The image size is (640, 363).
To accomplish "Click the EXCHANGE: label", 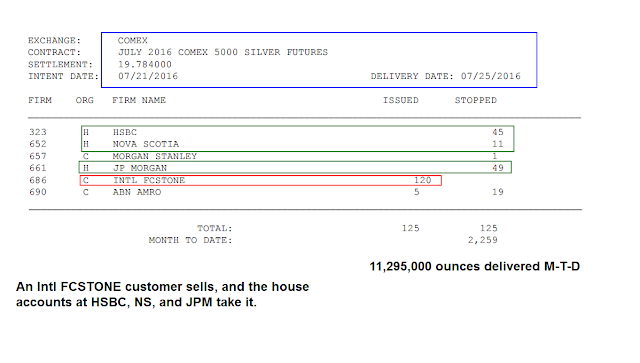I will tap(54, 40).
